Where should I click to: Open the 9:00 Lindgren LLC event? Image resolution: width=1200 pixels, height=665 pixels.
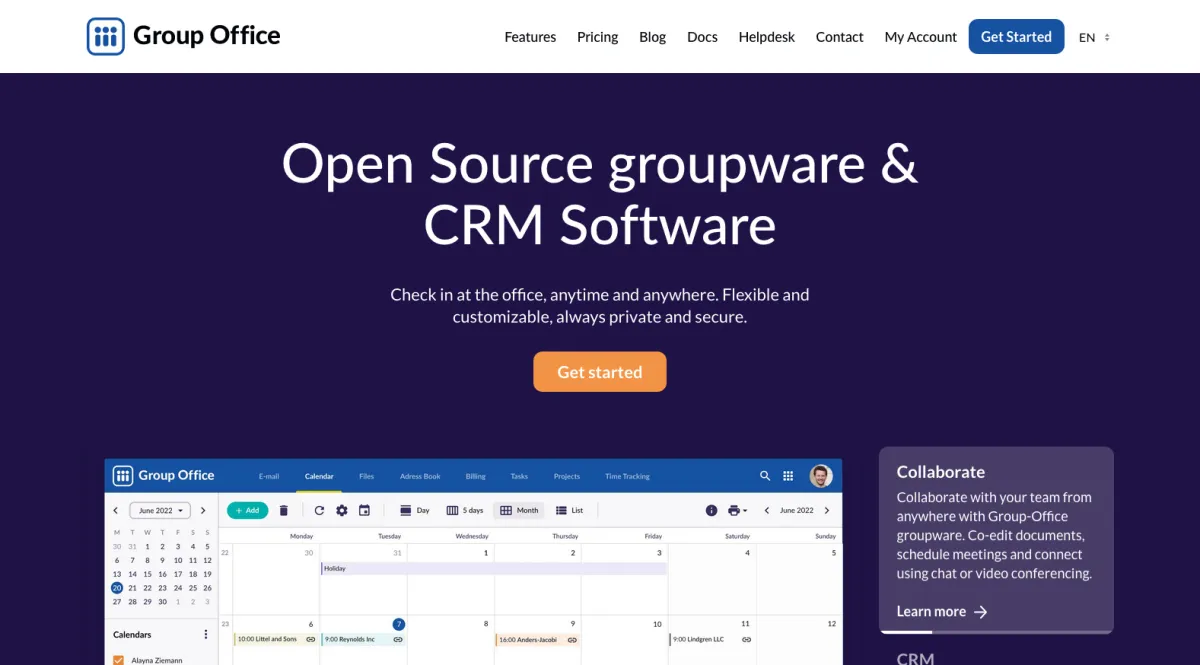(712, 639)
